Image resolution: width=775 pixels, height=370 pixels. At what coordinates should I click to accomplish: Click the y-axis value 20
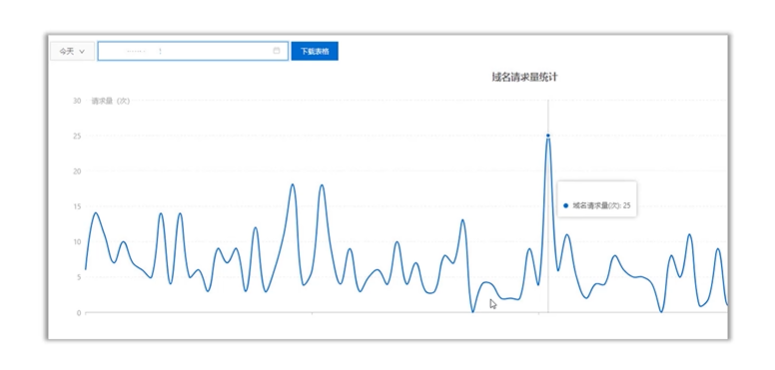77,171
